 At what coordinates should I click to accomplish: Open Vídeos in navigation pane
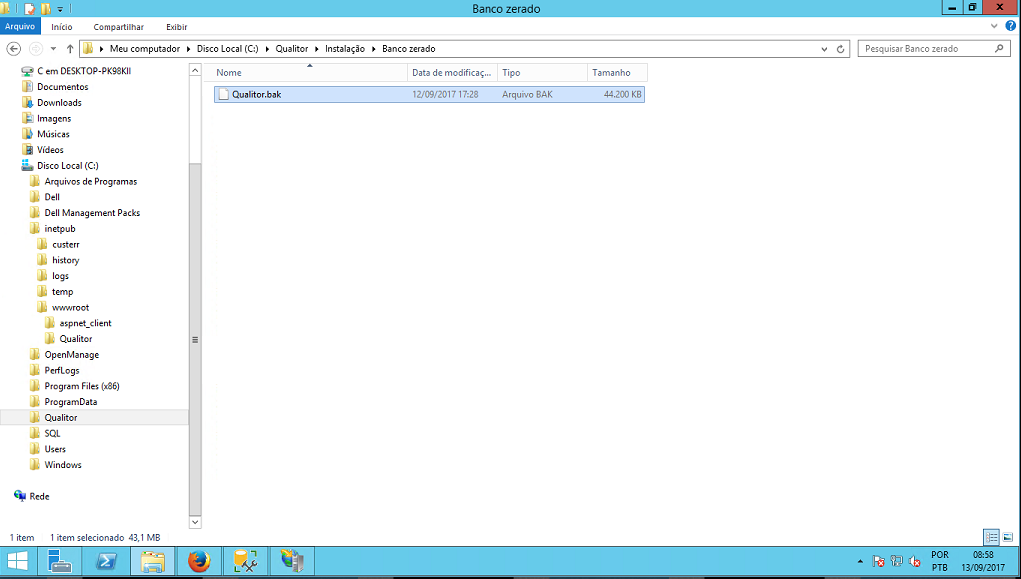[50, 150]
